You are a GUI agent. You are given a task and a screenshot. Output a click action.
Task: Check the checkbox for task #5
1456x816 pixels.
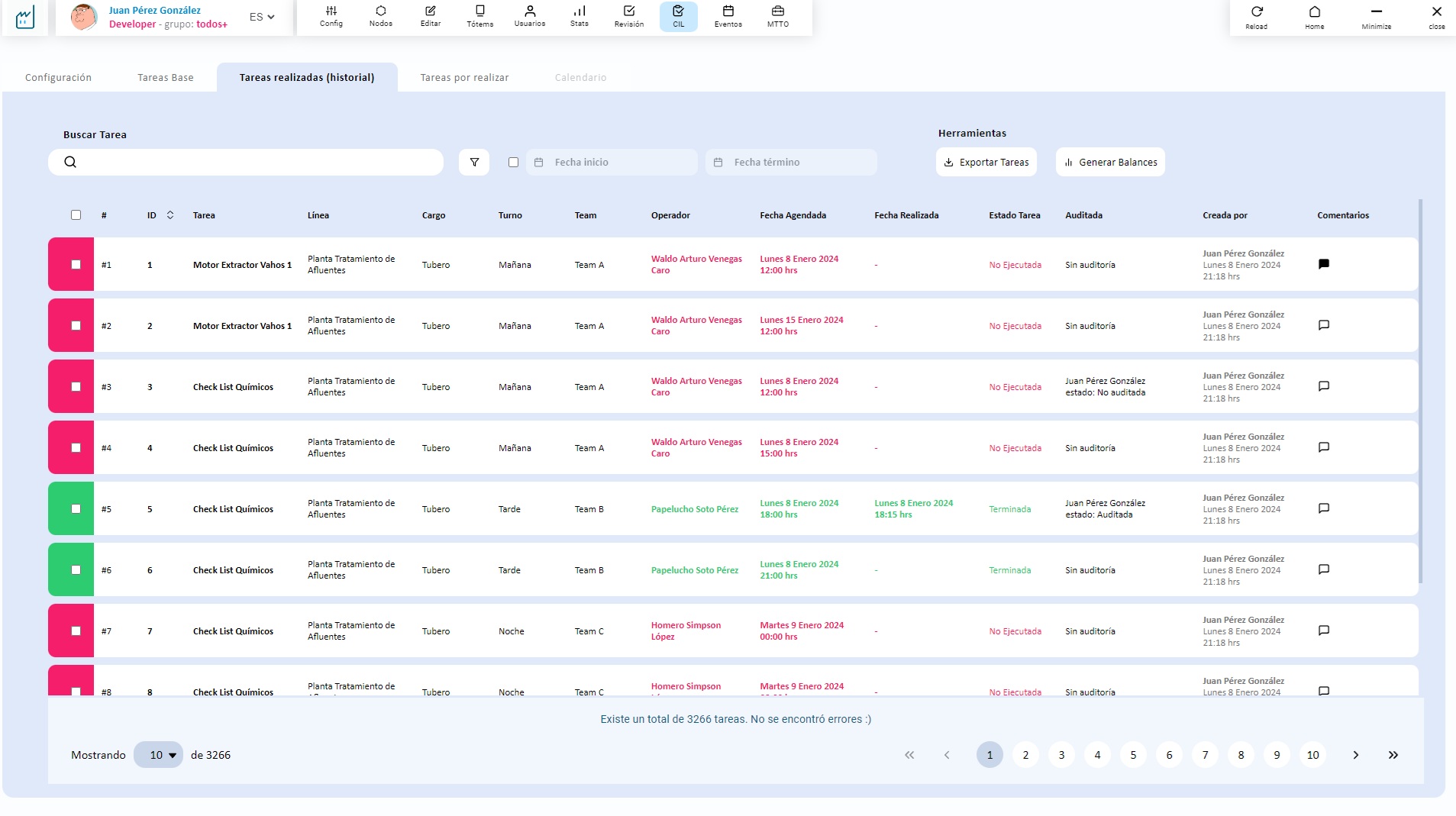point(76,509)
